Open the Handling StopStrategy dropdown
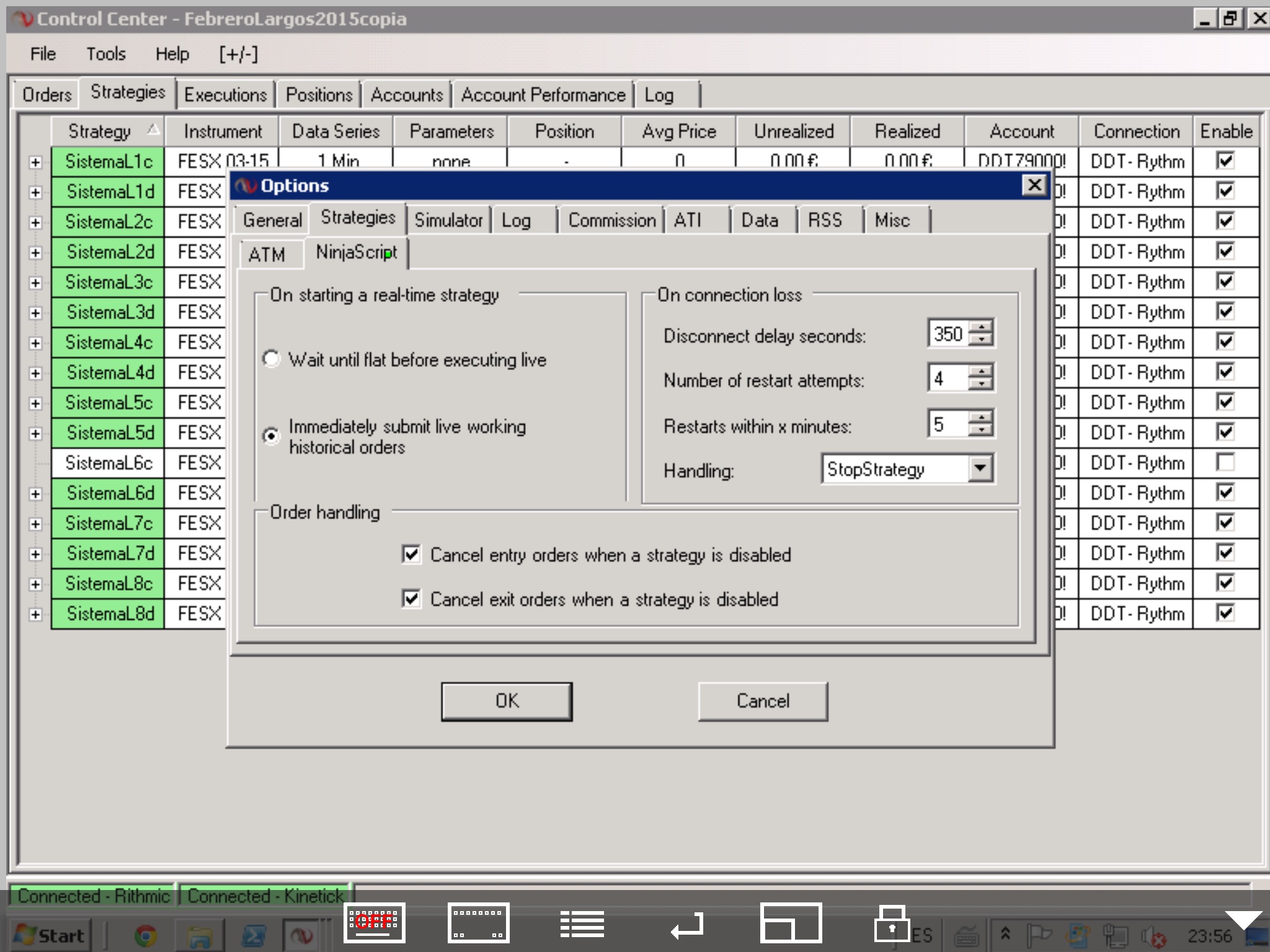 tap(980, 469)
